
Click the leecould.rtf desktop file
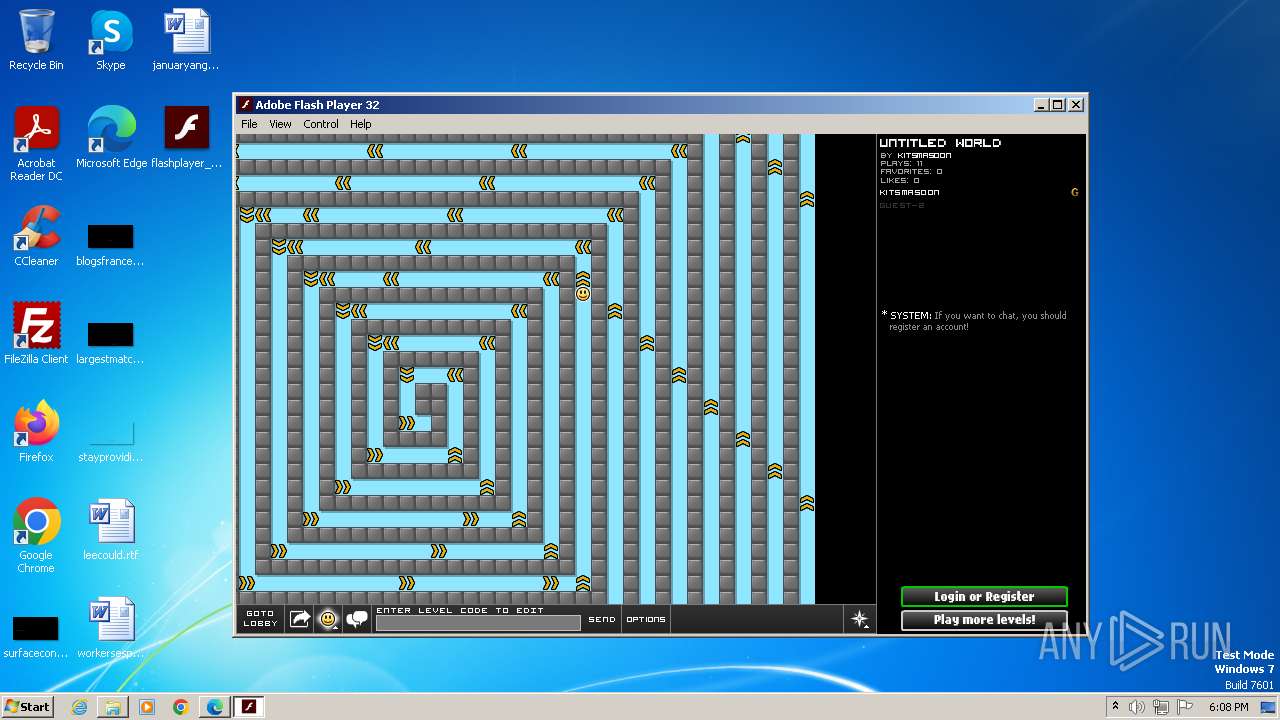coord(110,530)
